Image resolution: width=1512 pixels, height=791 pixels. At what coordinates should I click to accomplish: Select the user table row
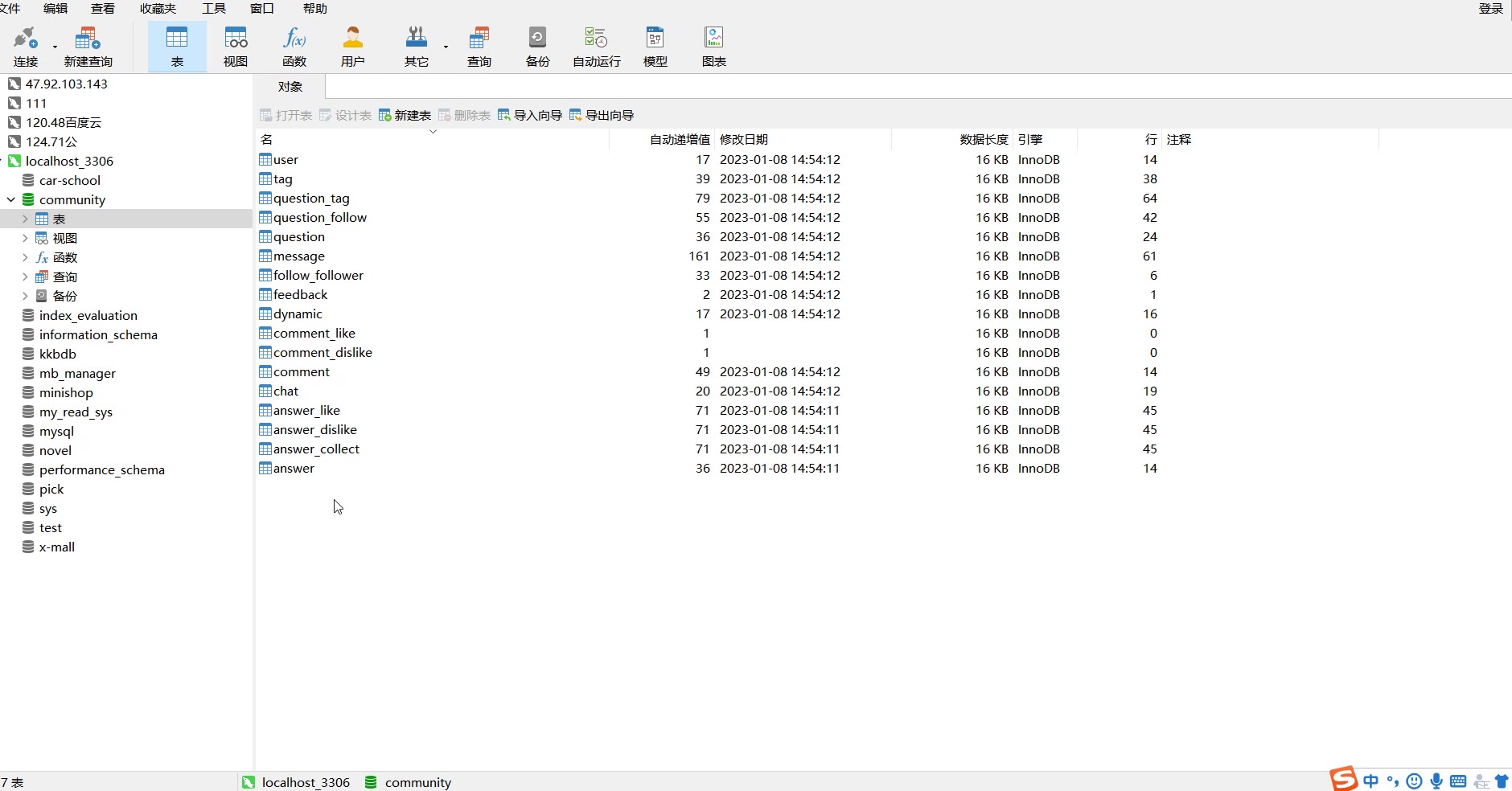coord(817,159)
